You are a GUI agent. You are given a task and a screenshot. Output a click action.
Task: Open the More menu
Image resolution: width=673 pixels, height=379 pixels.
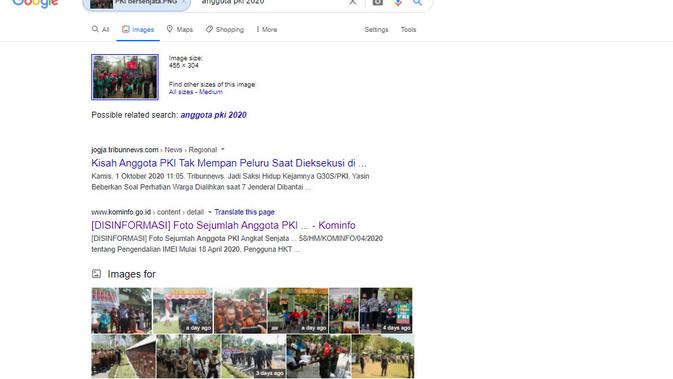pyautogui.click(x=267, y=30)
